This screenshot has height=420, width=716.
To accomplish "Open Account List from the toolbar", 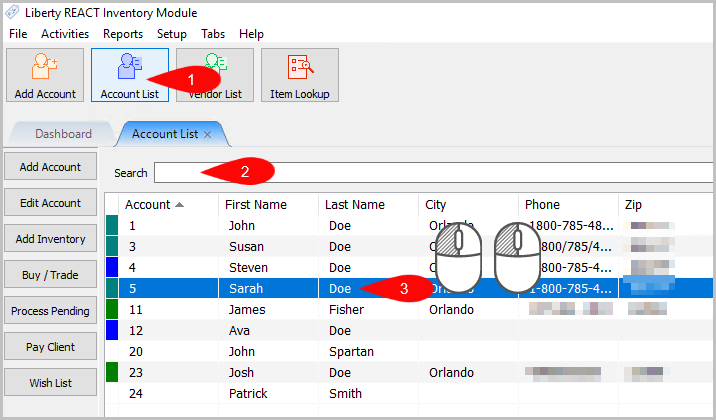I will tap(130, 75).
